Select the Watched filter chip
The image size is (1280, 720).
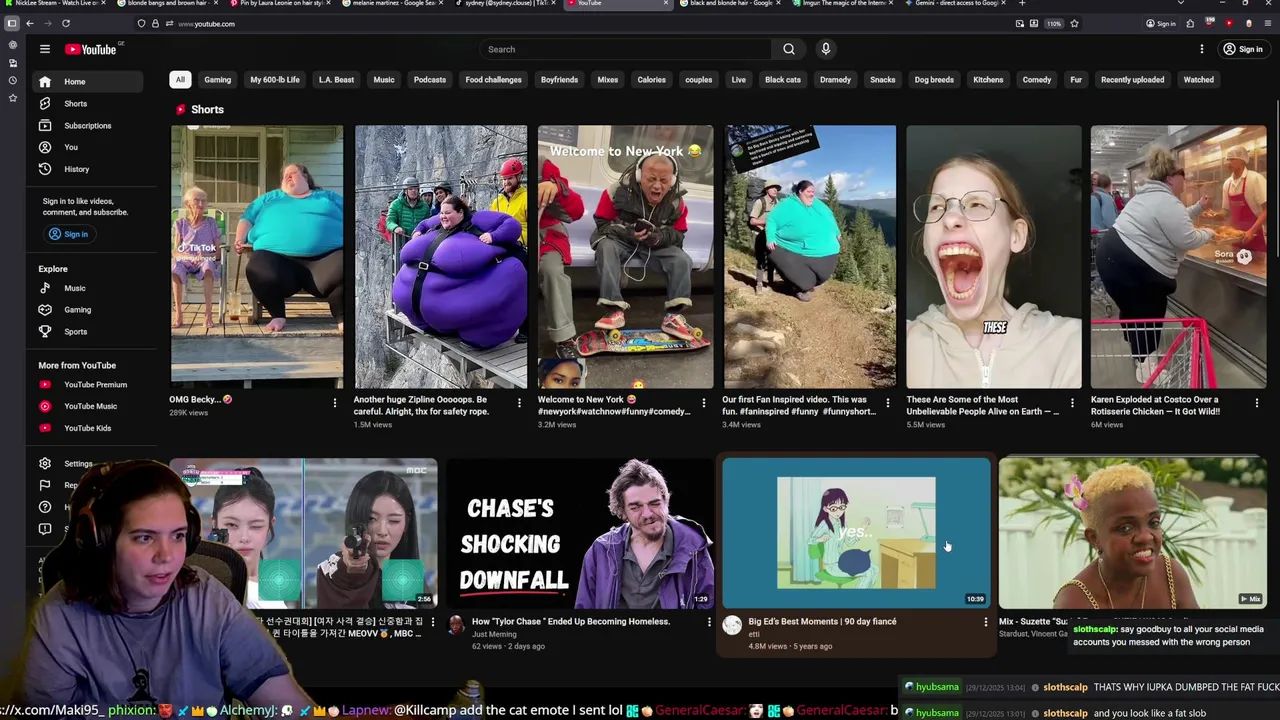pyautogui.click(x=1198, y=80)
